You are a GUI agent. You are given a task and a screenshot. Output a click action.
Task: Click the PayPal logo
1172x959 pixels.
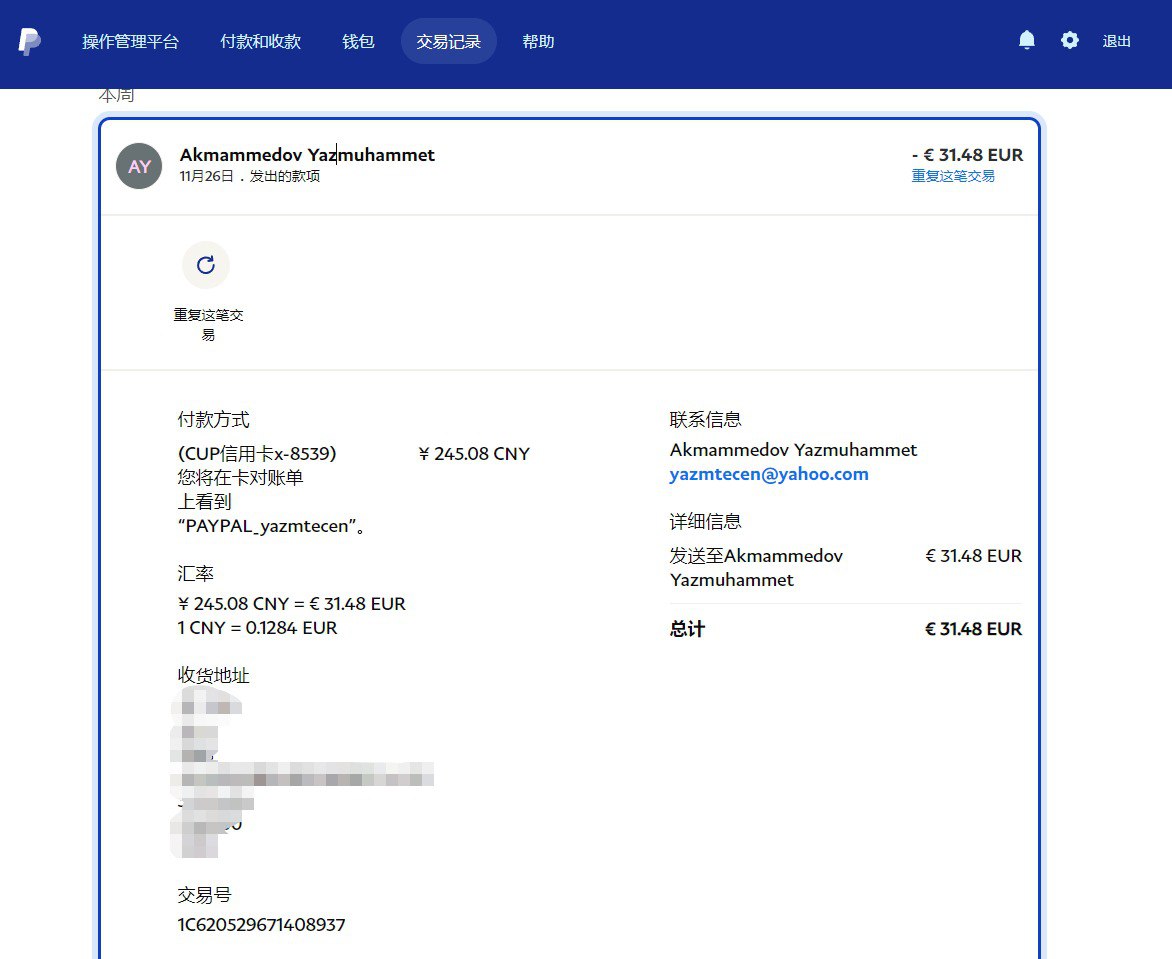[29, 42]
